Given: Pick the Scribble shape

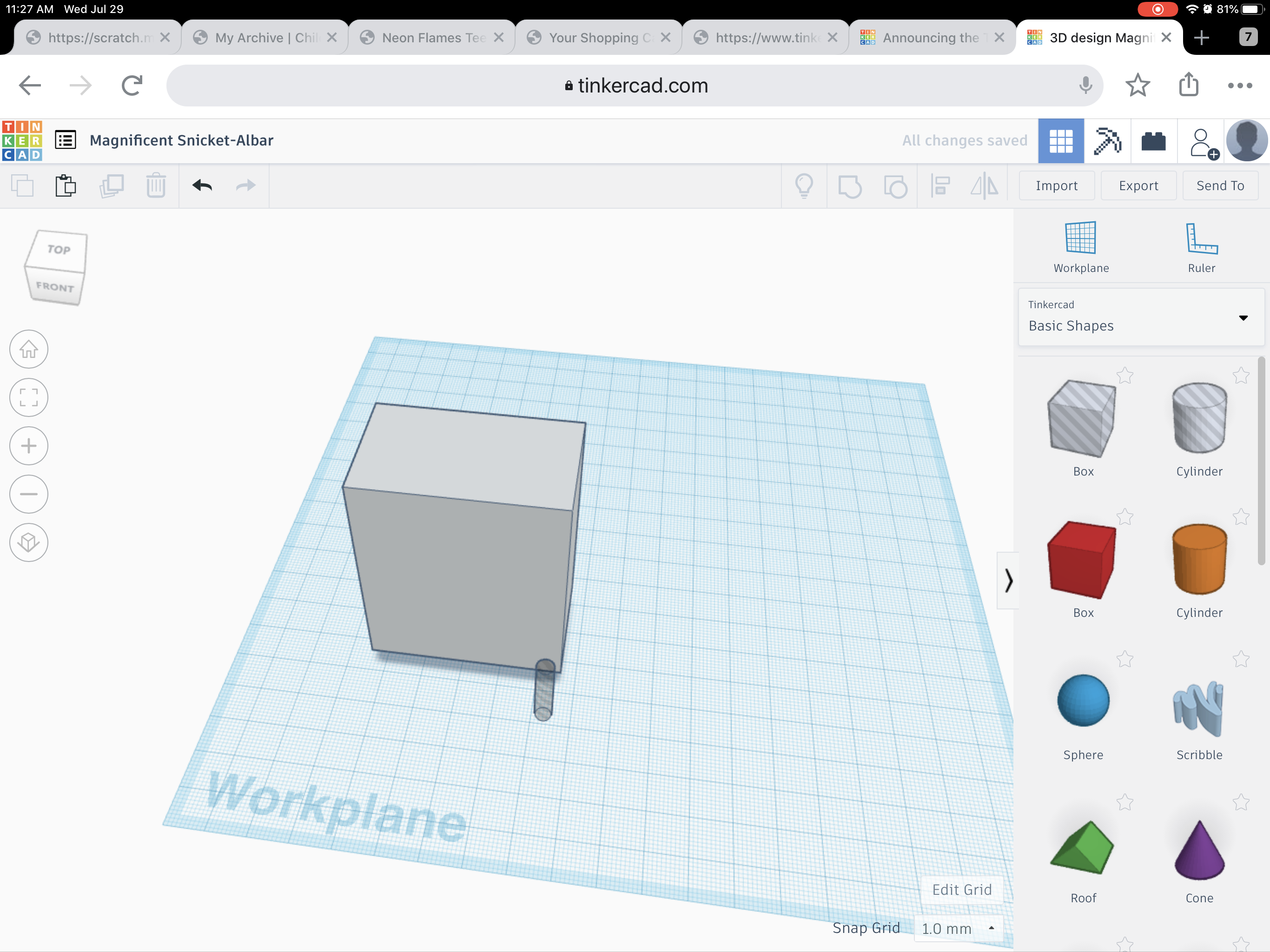Looking at the screenshot, I should (x=1199, y=708).
